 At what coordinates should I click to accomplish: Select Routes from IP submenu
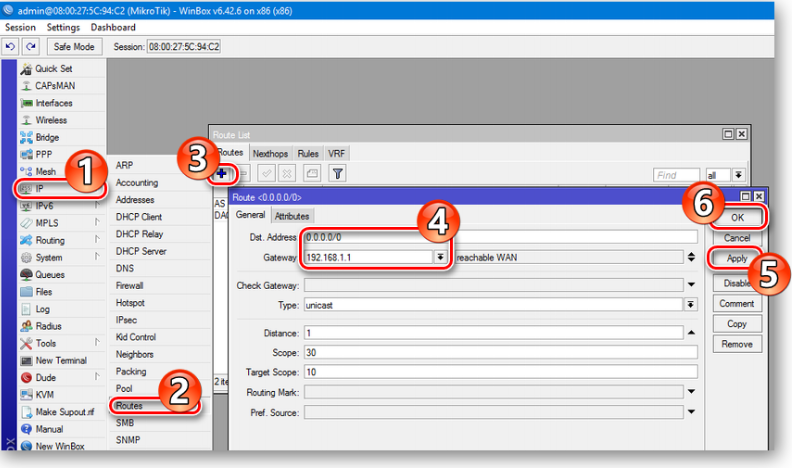coord(161,406)
